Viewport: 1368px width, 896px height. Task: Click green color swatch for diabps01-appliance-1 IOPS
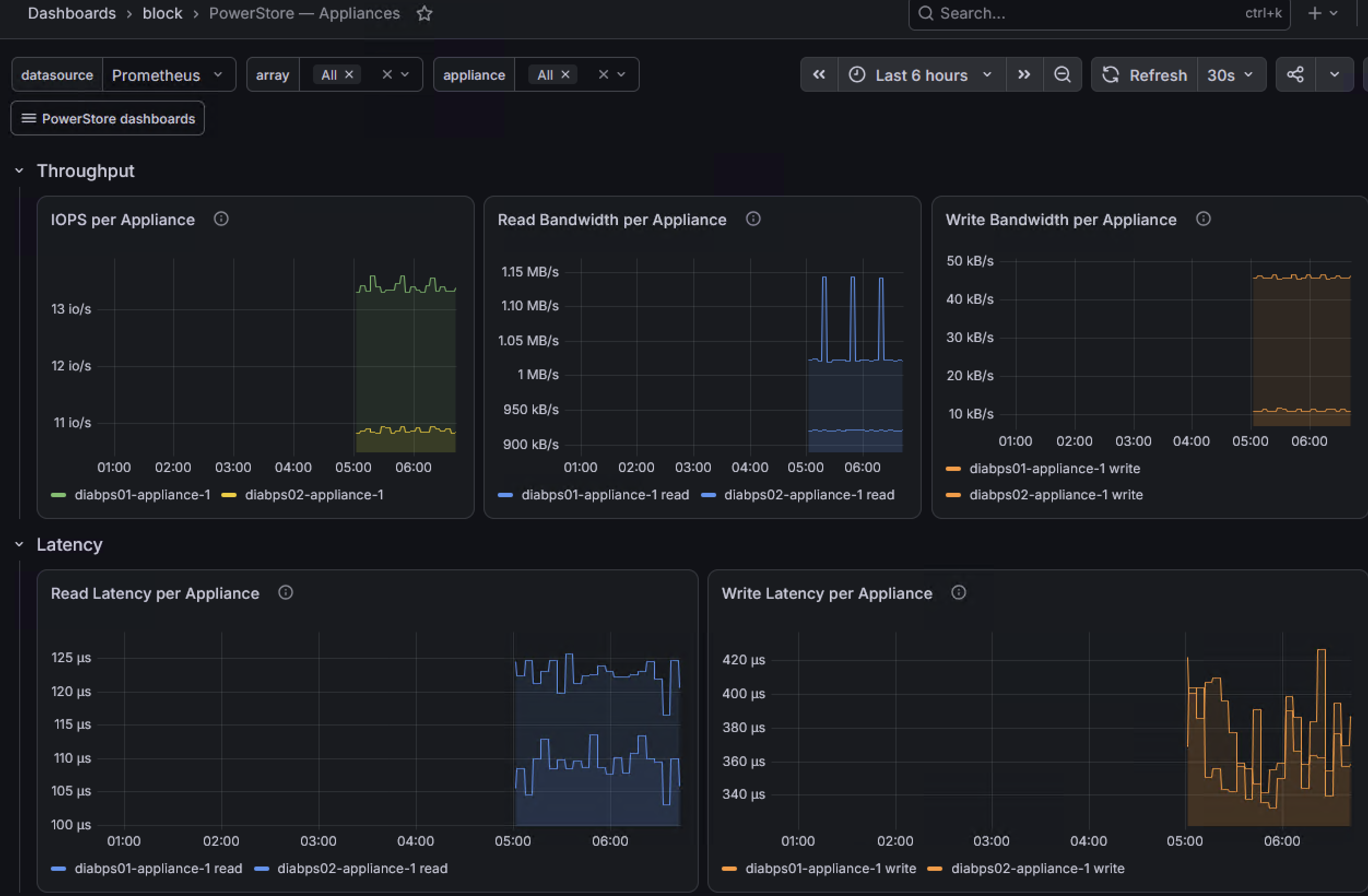(x=58, y=495)
